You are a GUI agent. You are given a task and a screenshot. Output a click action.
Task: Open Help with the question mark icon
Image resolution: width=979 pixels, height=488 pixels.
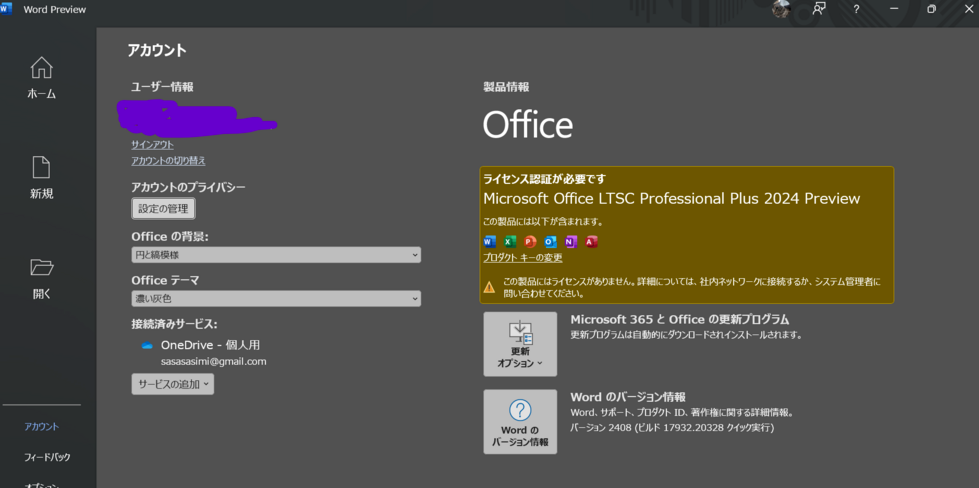[857, 9]
